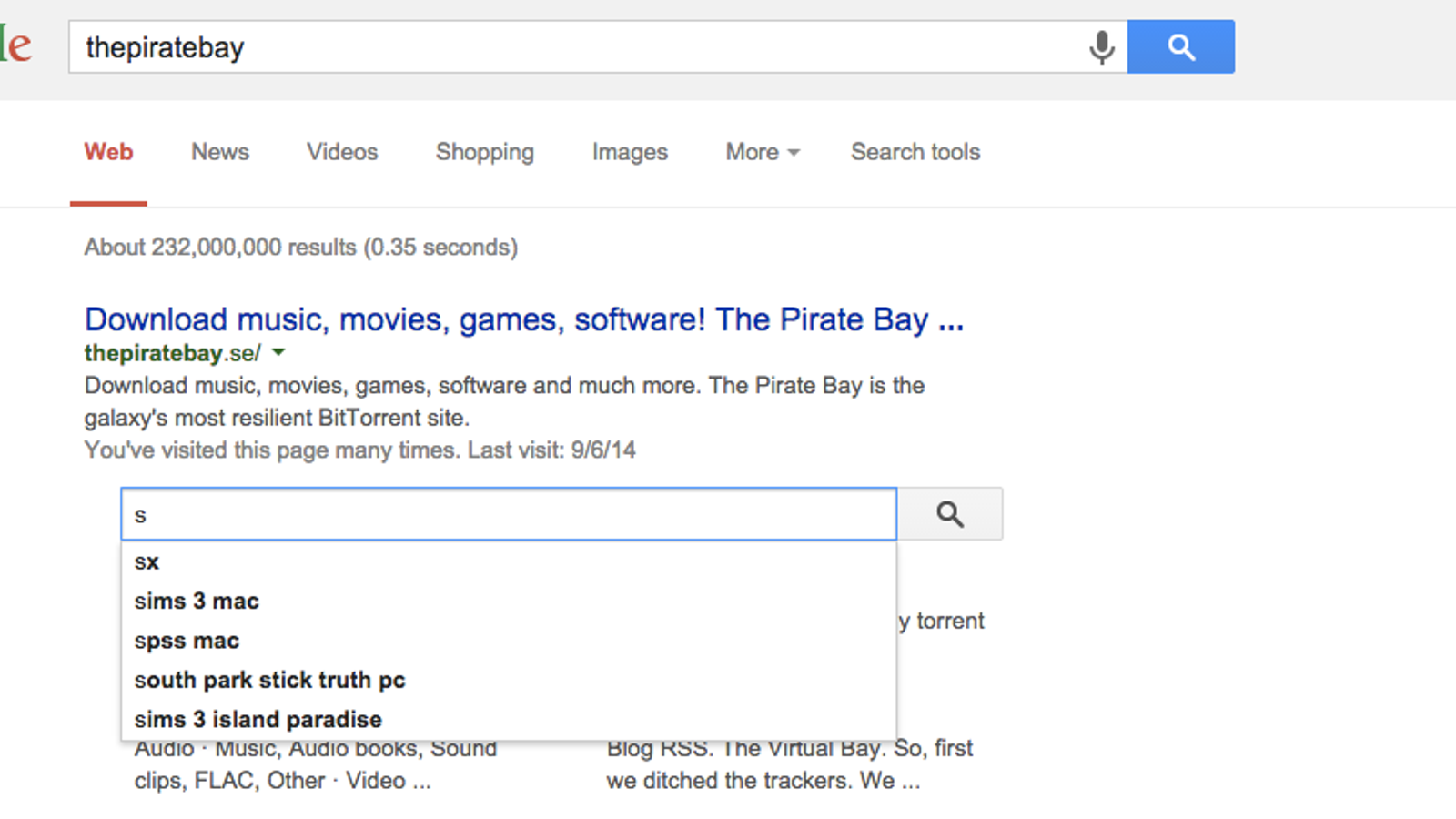
Task: Expand the More search categories menu
Action: pyautogui.click(x=763, y=152)
